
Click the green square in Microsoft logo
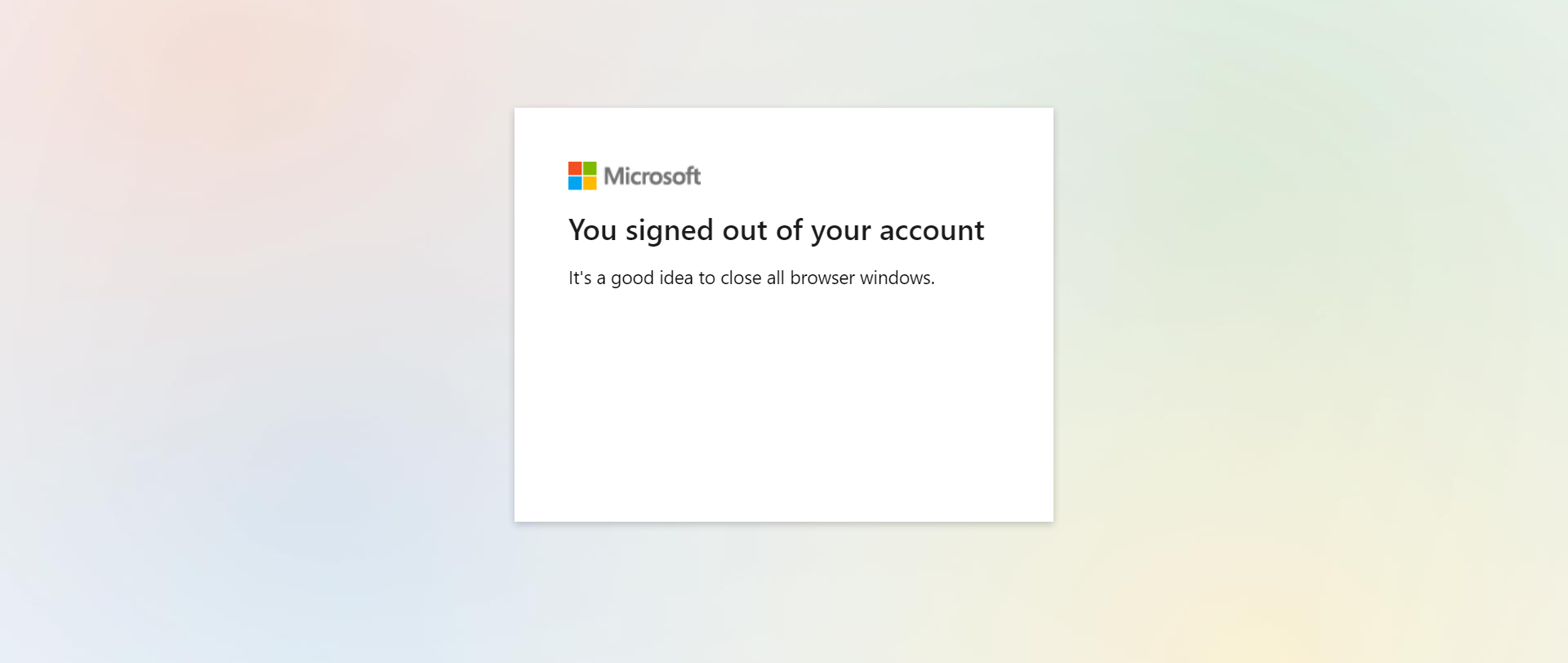click(590, 168)
